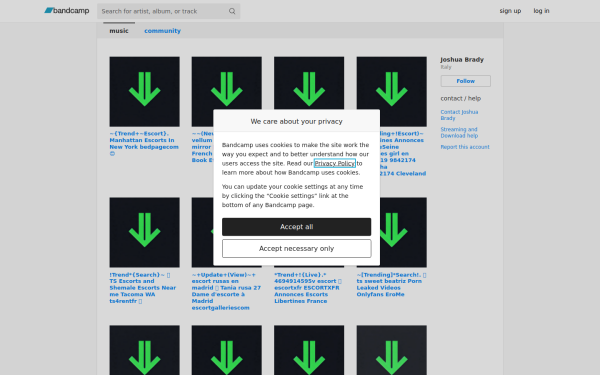Click the Bandcamp logo

click(67, 11)
